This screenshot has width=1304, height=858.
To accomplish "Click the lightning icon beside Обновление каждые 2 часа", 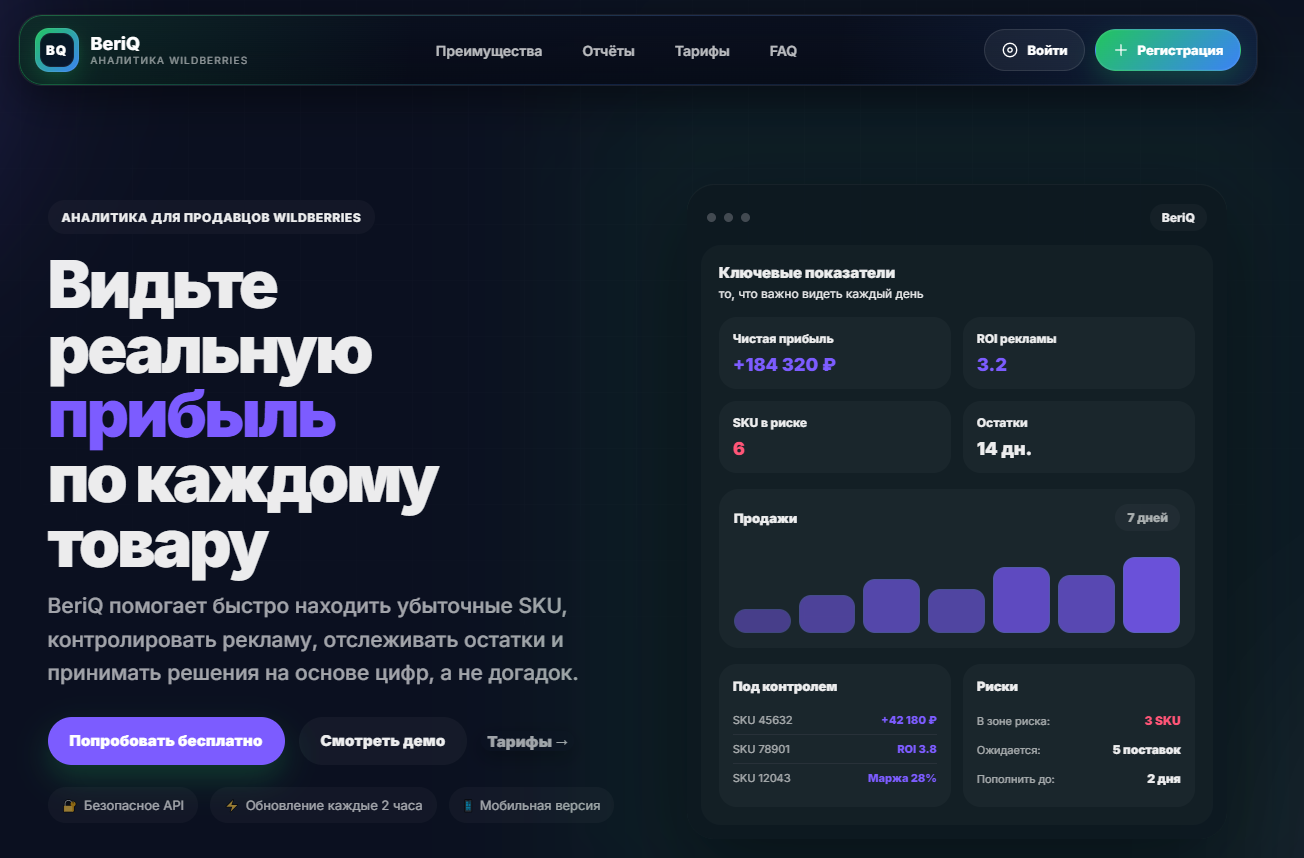I will point(231,805).
